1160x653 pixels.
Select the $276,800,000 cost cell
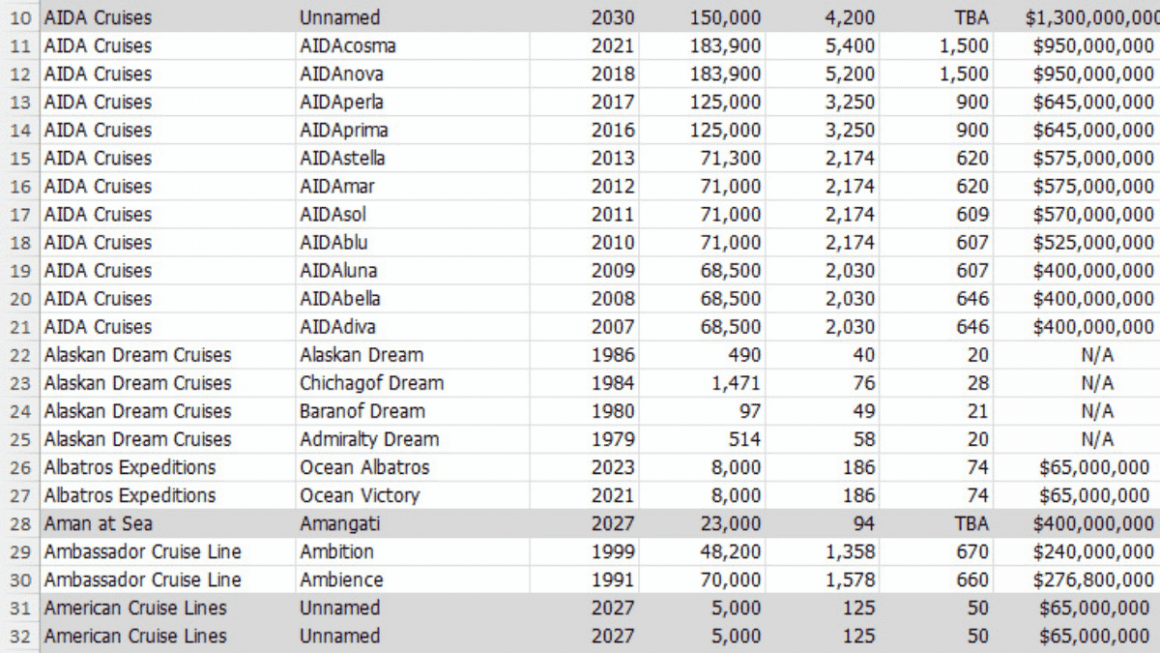1077,581
